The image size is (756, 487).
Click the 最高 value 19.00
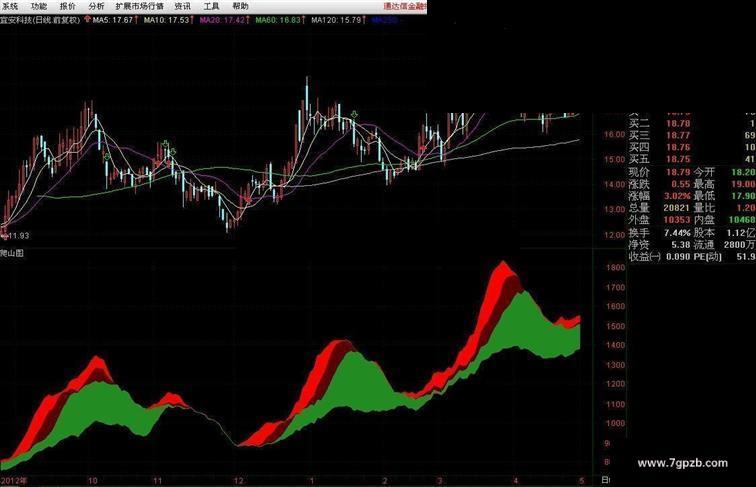pos(743,184)
